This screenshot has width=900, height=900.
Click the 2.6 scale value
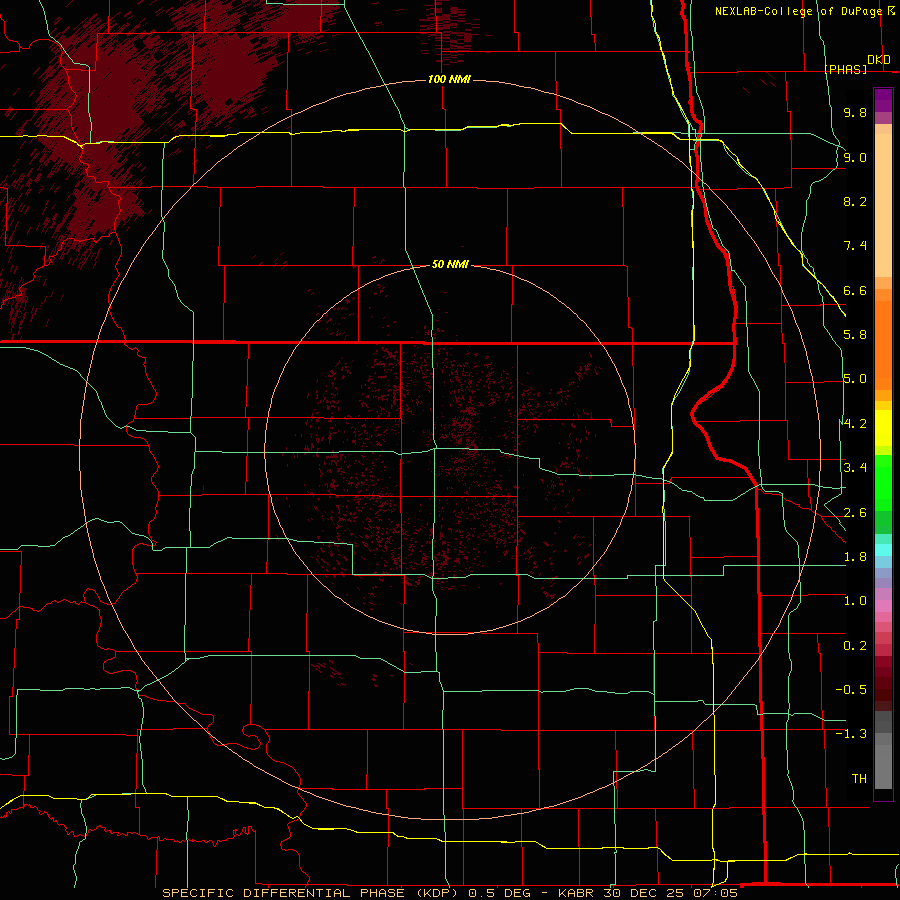click(x=855, y=513)
